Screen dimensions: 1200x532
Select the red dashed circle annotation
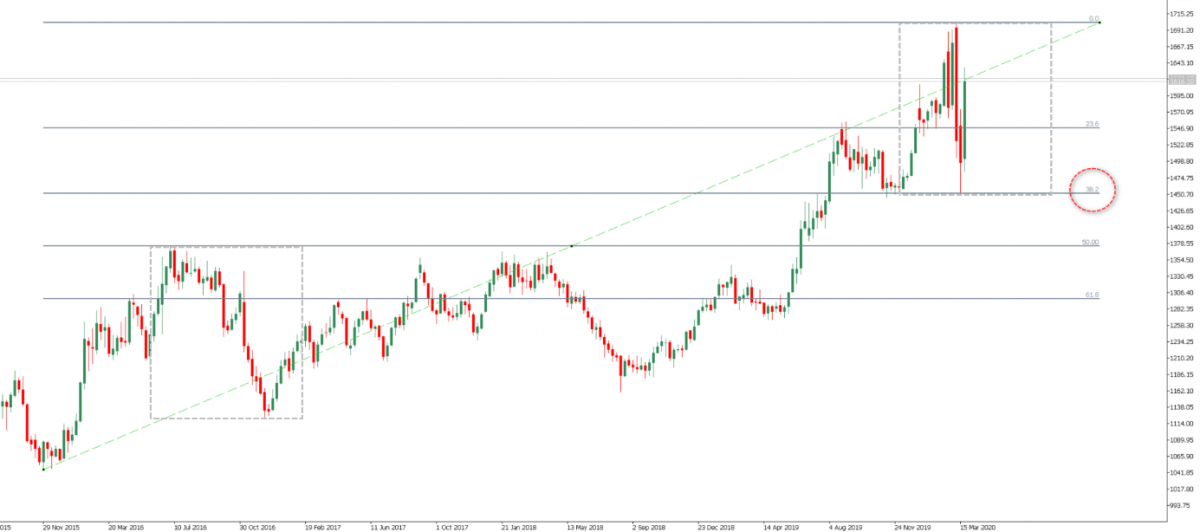pos(1092,189)
